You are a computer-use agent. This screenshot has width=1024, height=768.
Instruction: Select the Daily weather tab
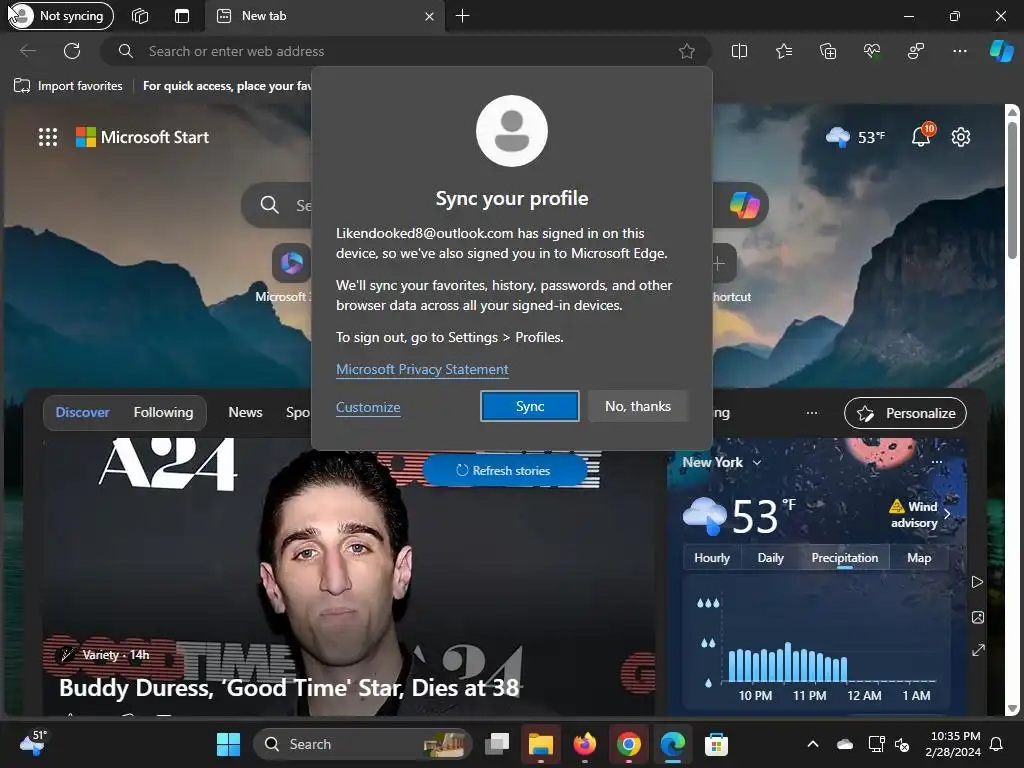[770, 558]
